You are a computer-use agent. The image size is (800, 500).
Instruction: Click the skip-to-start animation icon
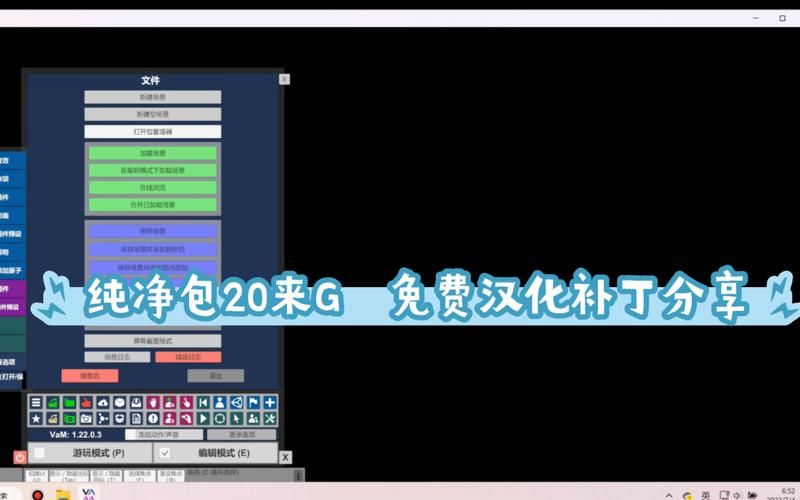[x=203, y=403]
